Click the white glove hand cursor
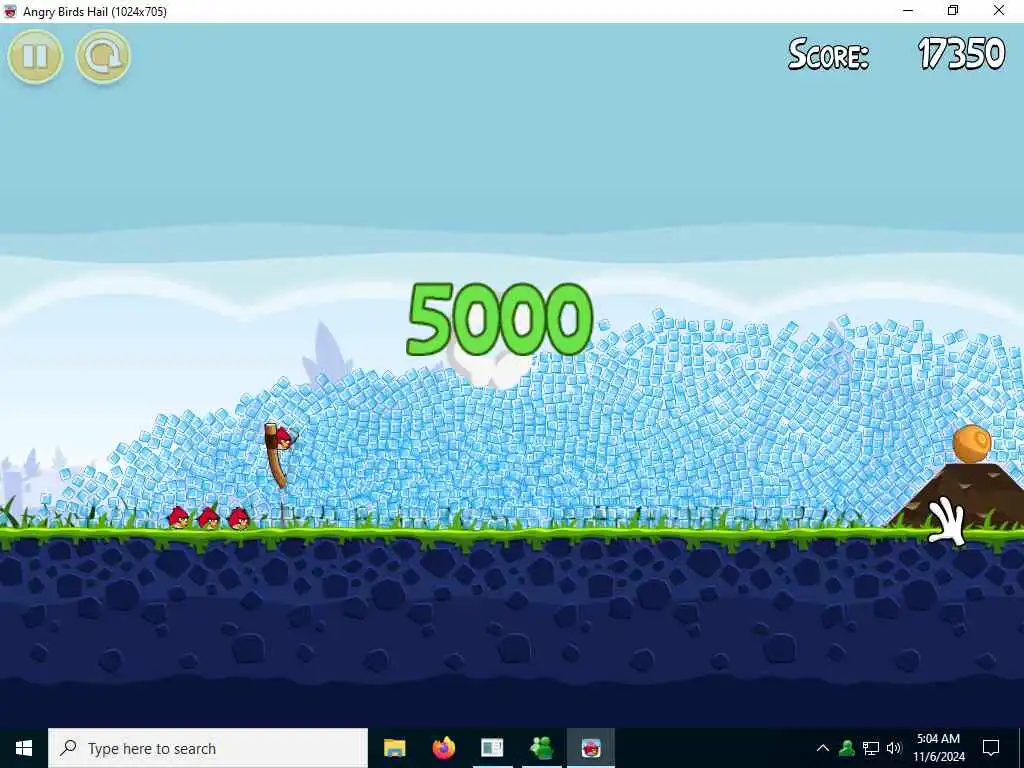 pos(947,520)
